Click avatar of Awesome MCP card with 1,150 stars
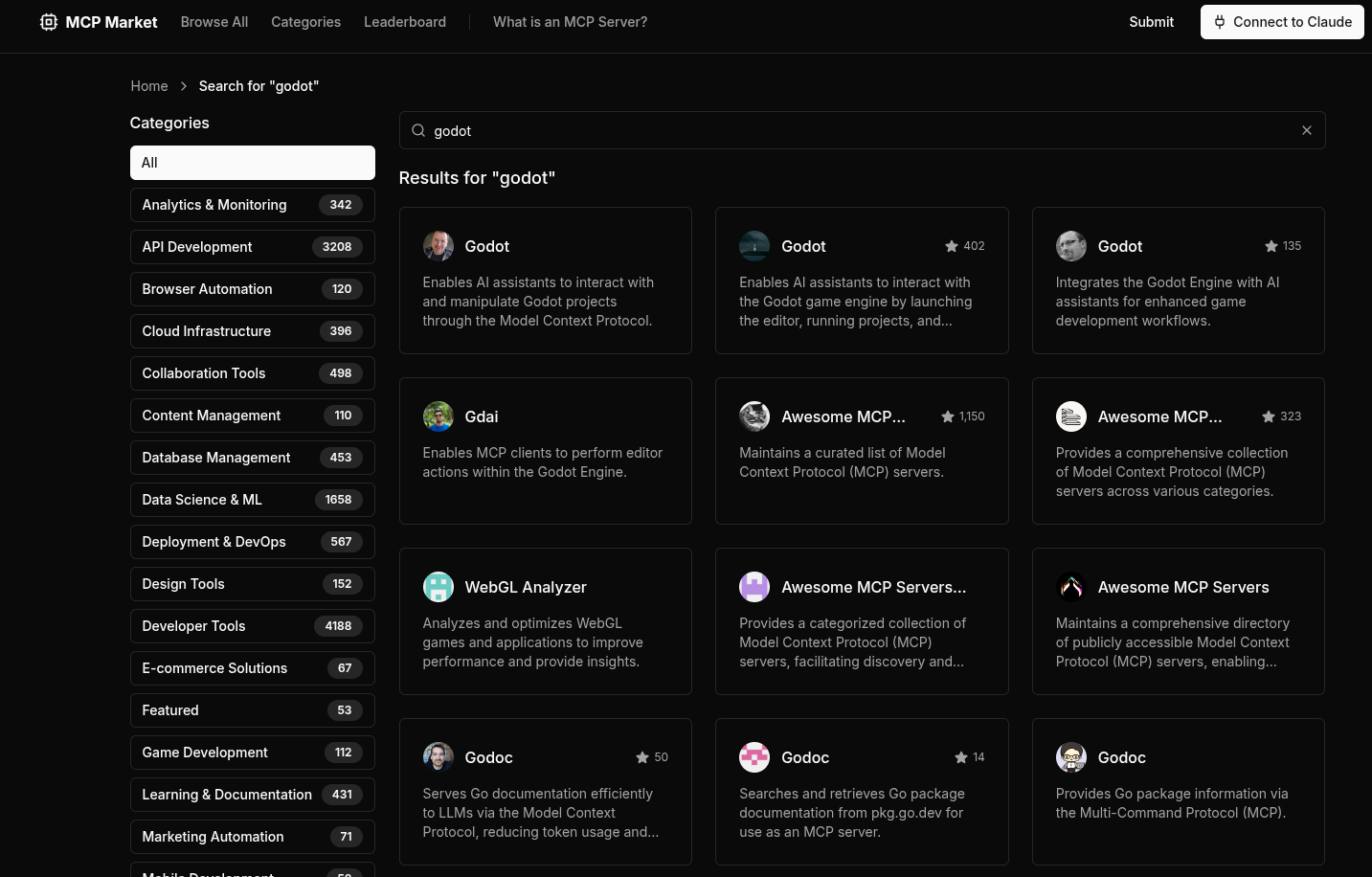The image size is (1372, 877). [x=754, y=416]
